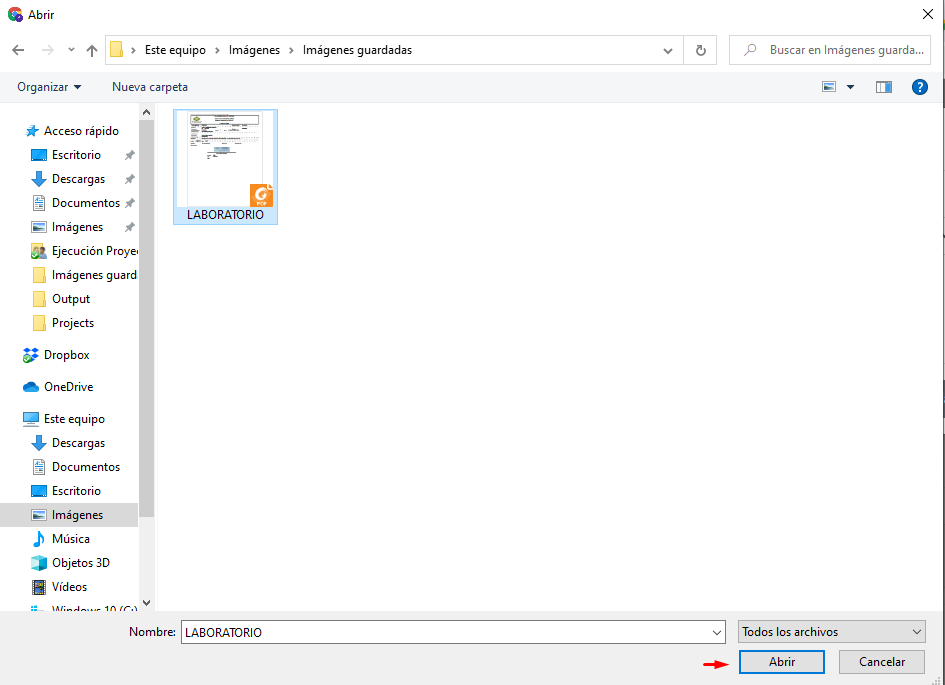Create a new folder with Nueva carpeta

click(150, 87)
